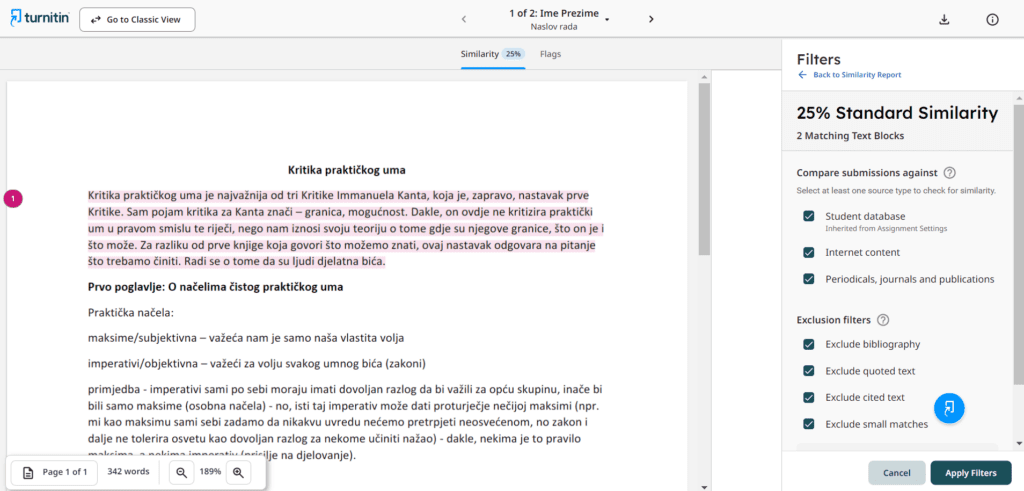Click the Naslov rada subtitle

point(554,27)
